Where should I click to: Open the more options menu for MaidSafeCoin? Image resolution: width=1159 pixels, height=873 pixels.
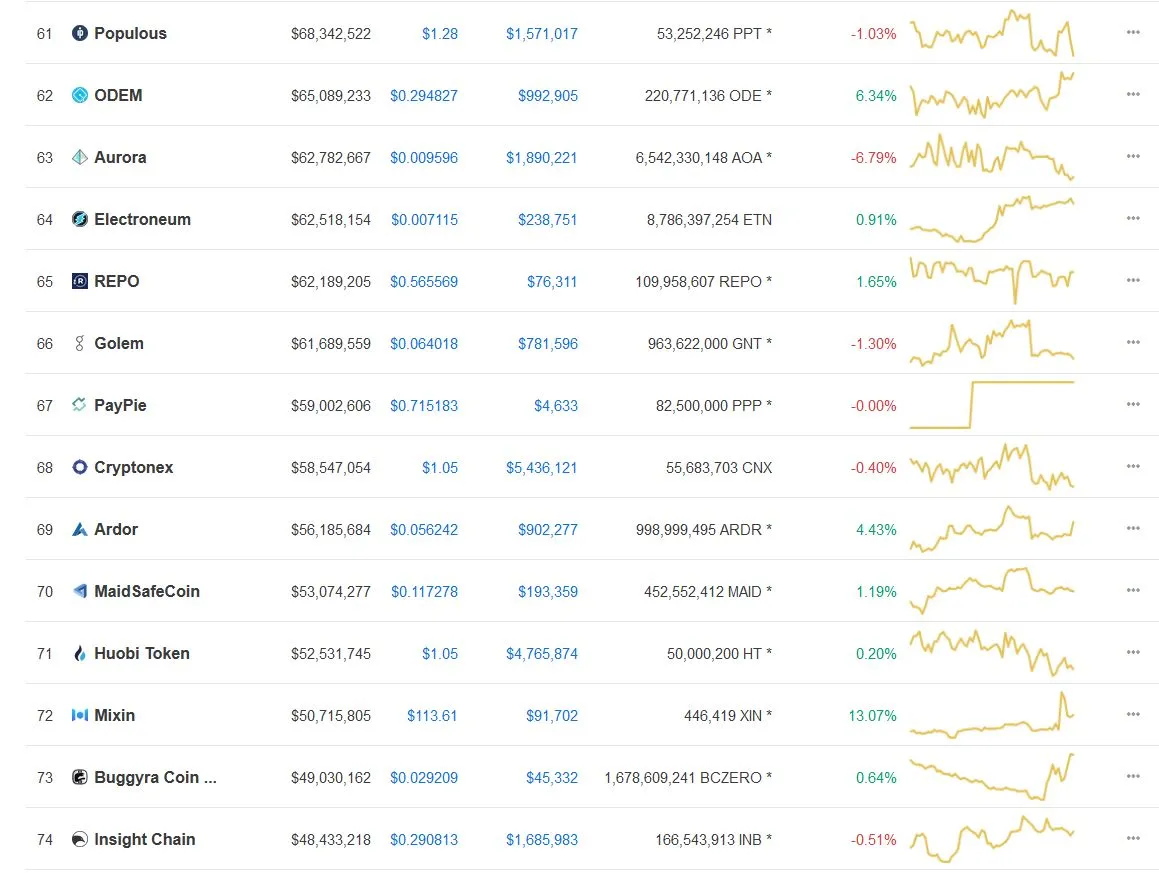coord(1133,591)
